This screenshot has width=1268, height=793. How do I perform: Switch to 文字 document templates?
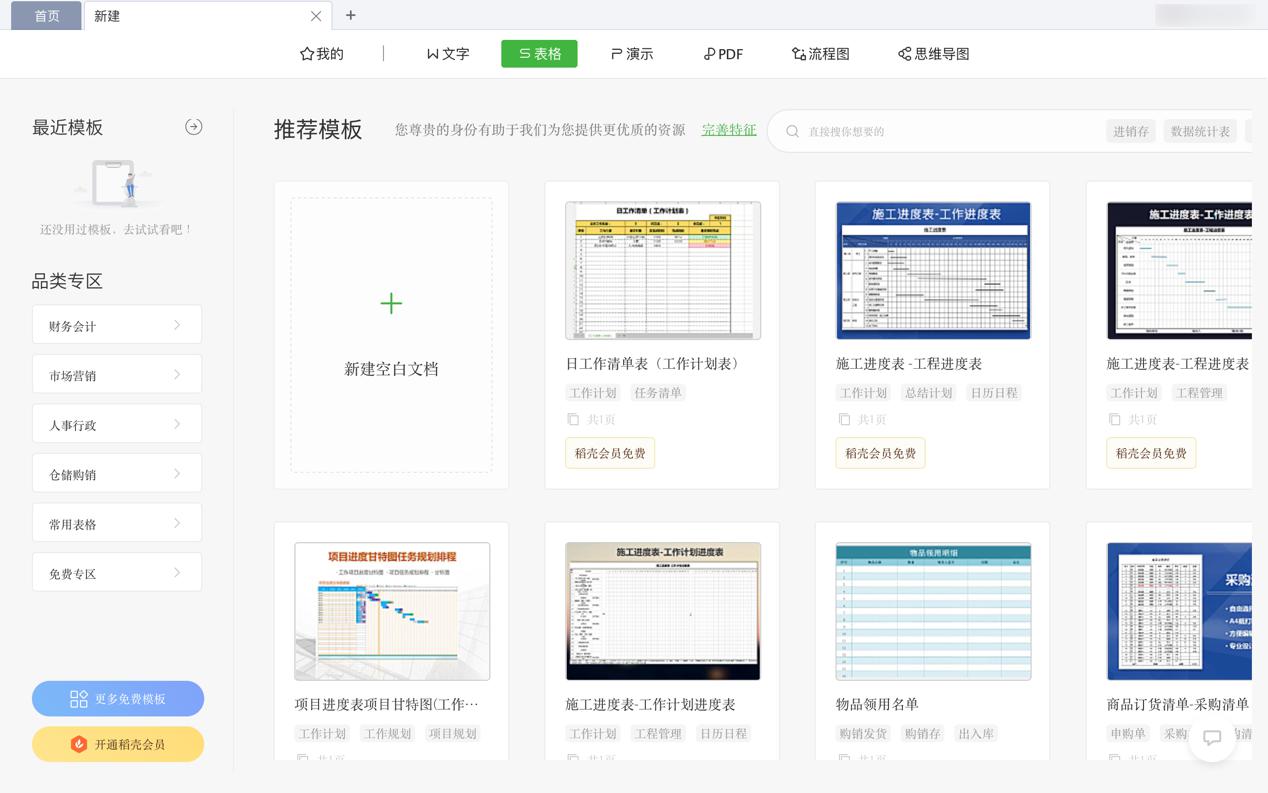[x=447, y=54]
